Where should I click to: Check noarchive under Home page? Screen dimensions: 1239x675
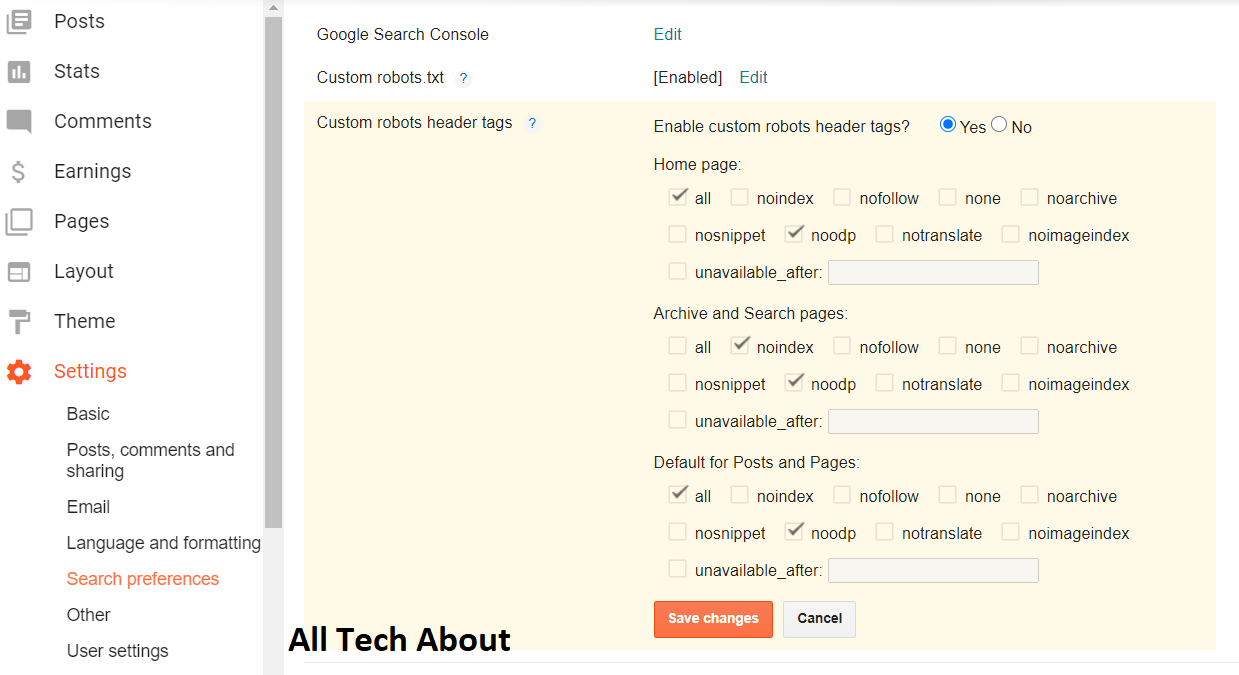coord(1030,197)
